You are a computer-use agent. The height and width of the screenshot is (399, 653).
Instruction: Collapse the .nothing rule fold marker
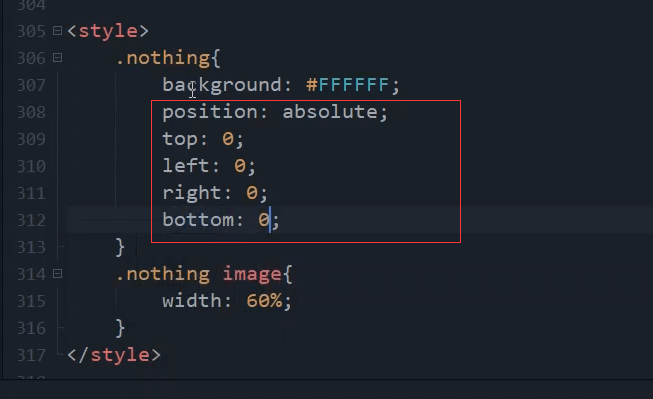57,57
